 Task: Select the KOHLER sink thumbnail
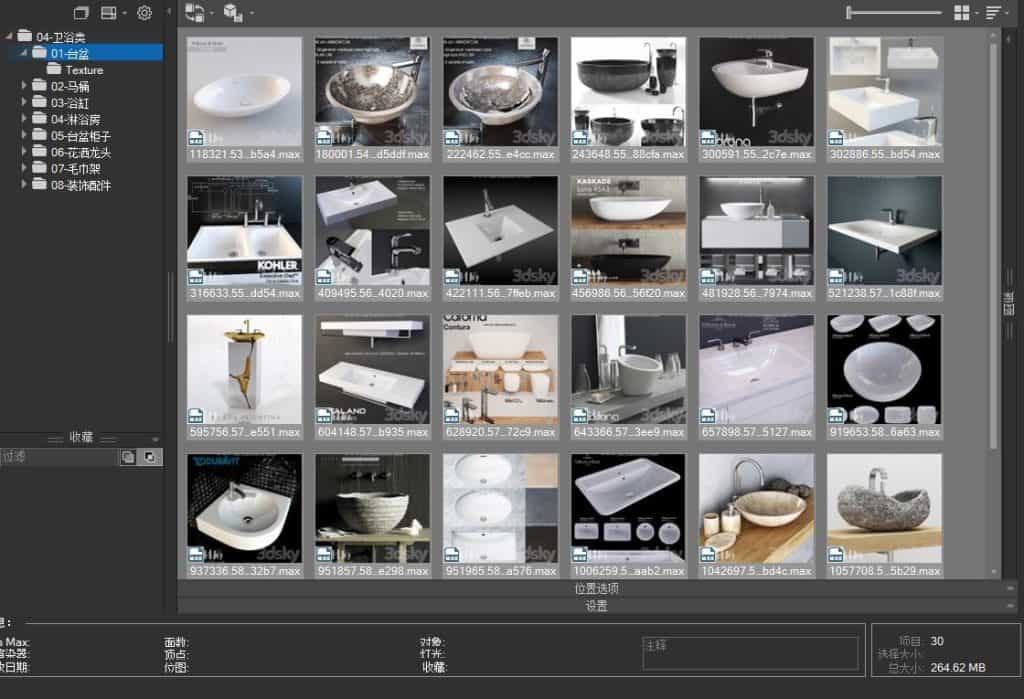pyautogui.click(x=244, y=232)
